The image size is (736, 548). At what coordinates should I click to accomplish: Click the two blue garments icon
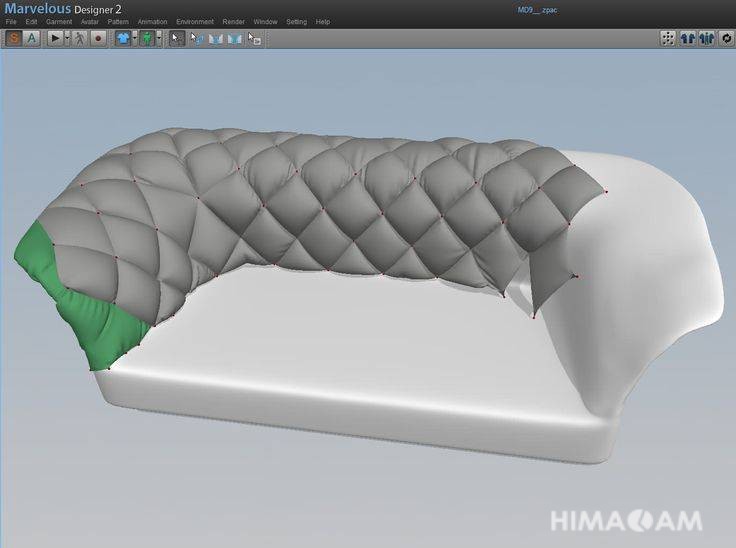click(x=688, y=38)
